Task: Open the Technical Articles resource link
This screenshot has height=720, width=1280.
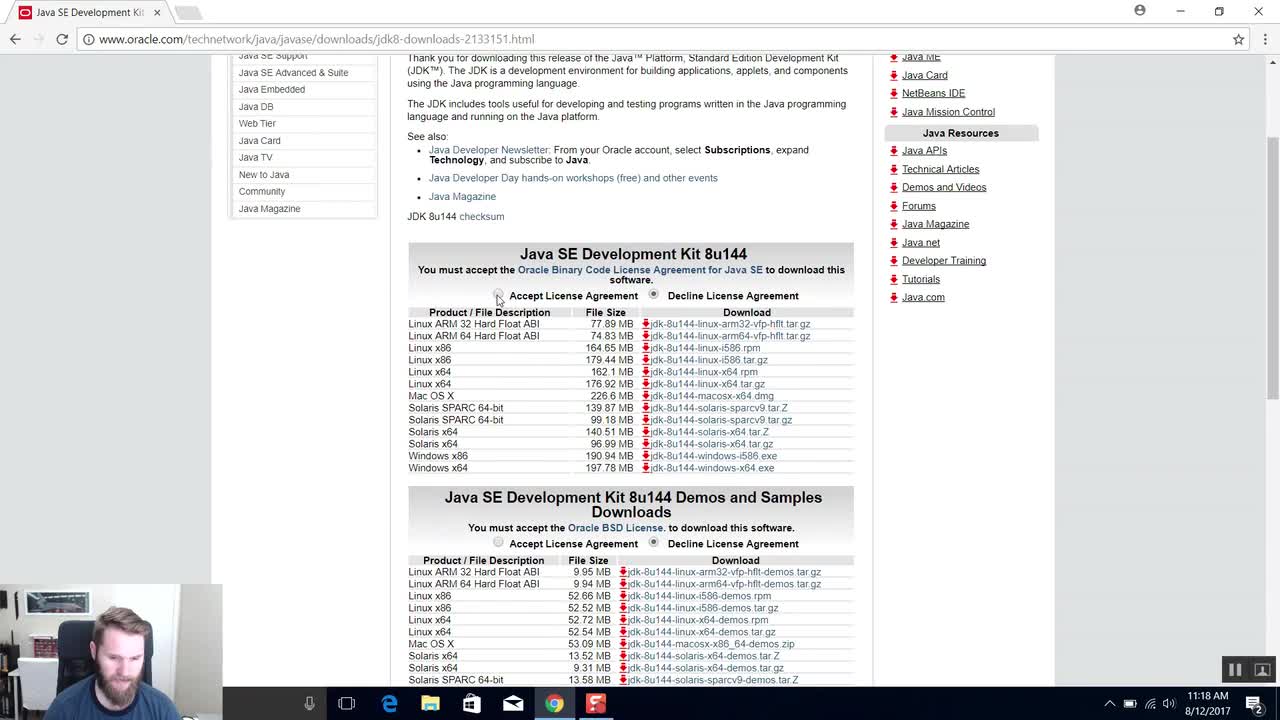Action: point(940,169)
